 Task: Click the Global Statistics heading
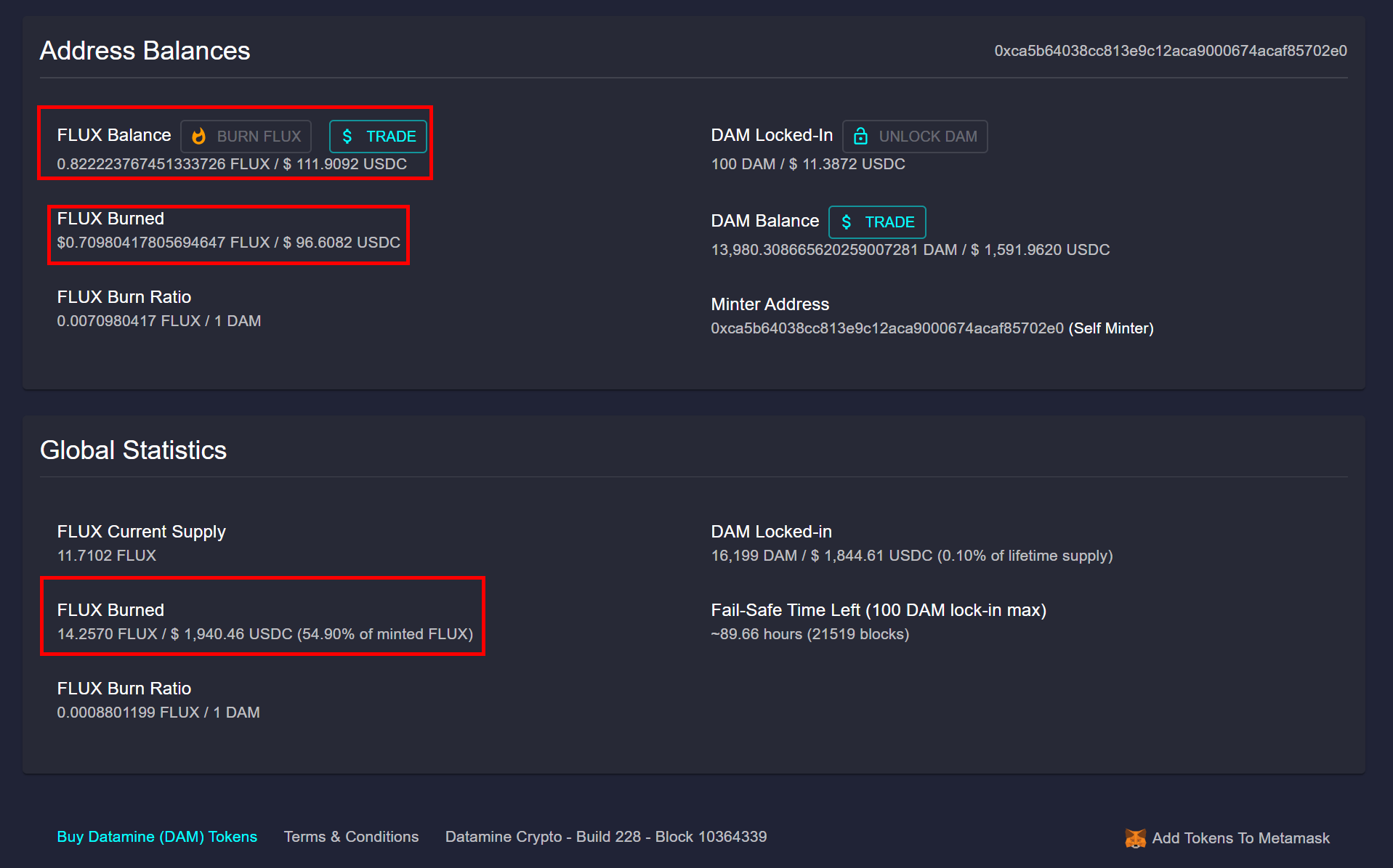(x=134, y=450)
